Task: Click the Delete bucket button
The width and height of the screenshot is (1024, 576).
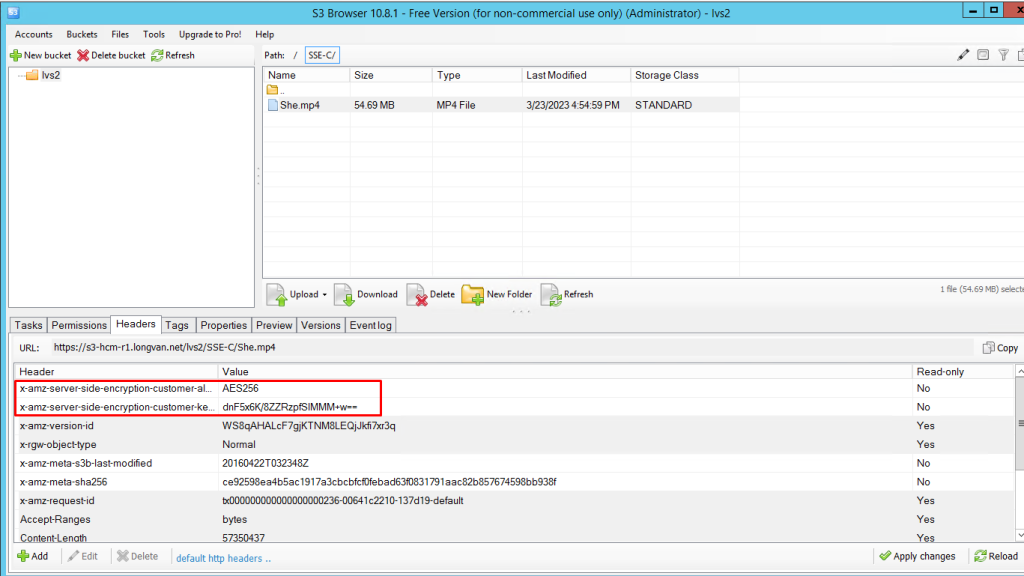Action: coord(111,56)
